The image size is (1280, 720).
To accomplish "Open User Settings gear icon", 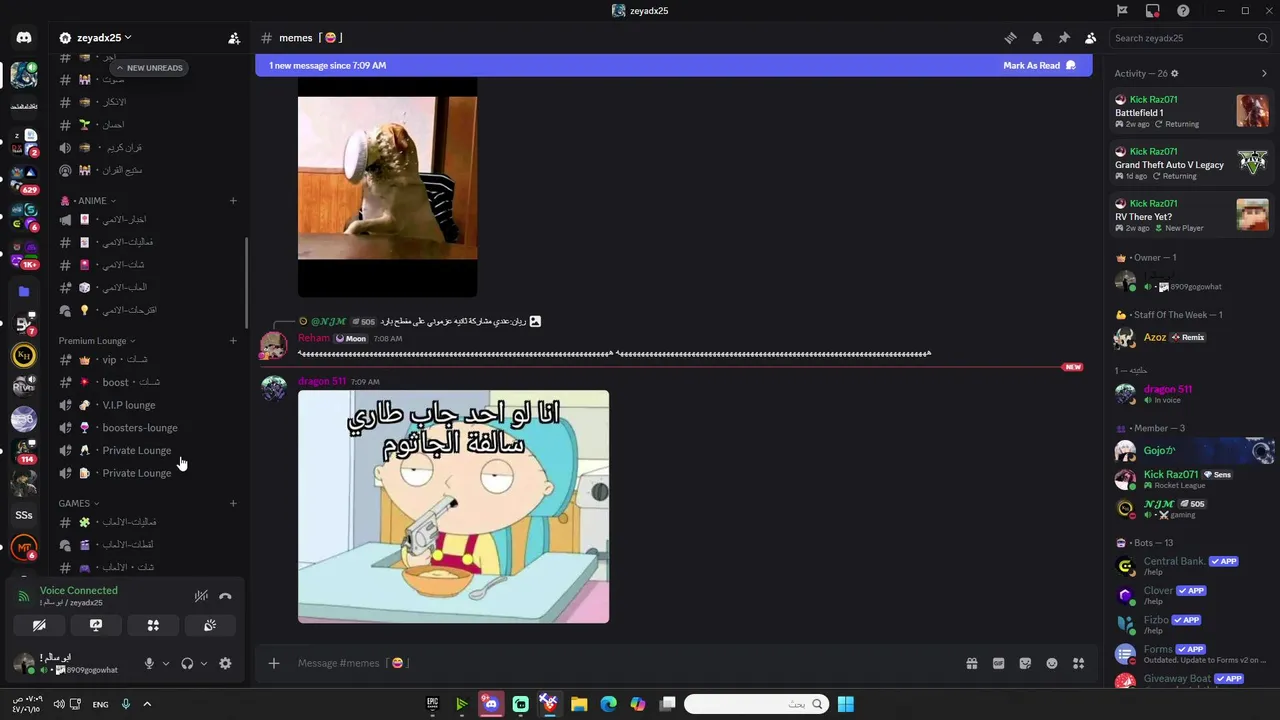I will click(225, 663).
